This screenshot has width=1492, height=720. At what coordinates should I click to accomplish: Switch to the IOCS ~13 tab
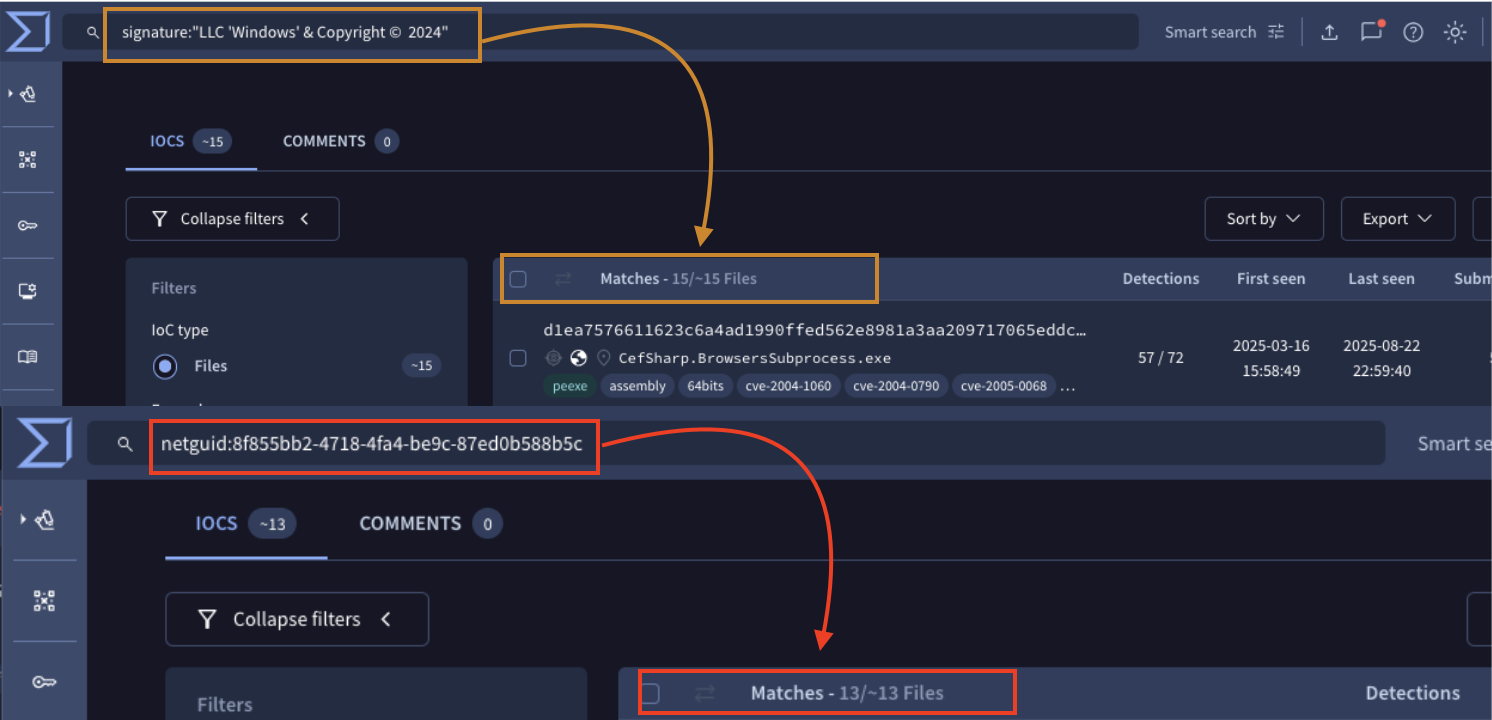click(x=247, y=523)
